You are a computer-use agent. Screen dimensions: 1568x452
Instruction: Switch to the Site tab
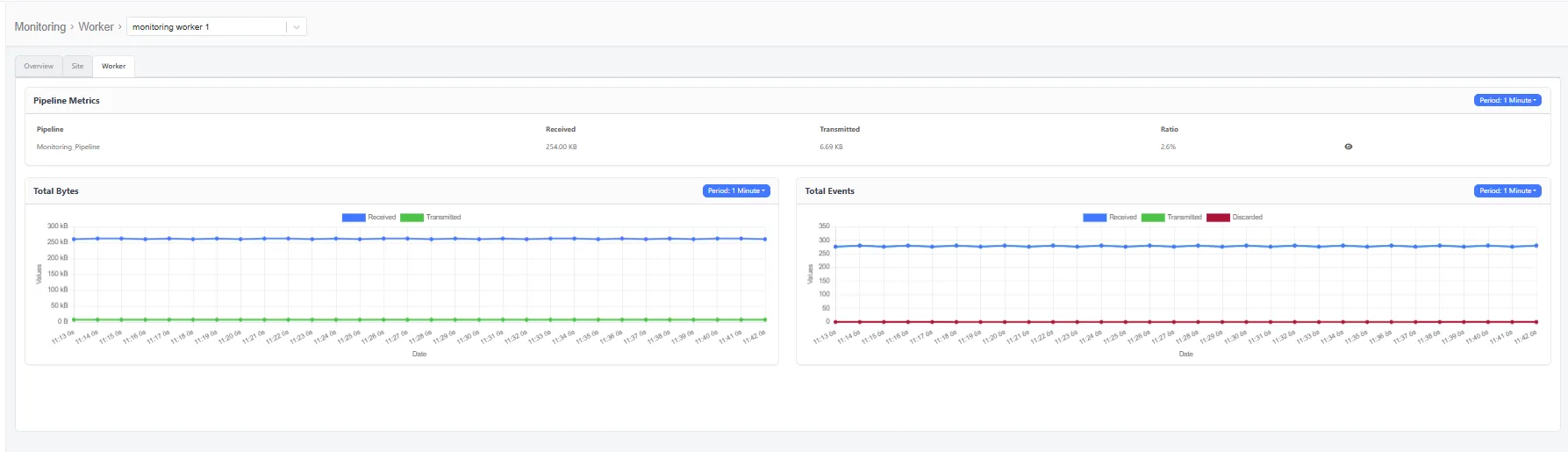(x=78, y=67)
